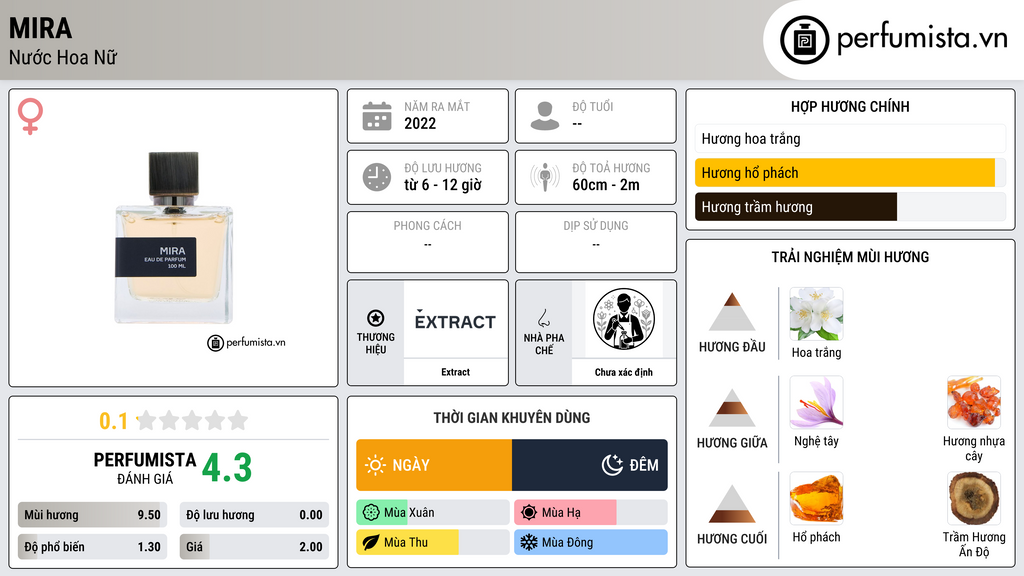The width and height of the screenshot is (1024, 576).
Task: Open the Hương nhựa cây resin note image
Action: pyautogui.click(x=974, y=402)
